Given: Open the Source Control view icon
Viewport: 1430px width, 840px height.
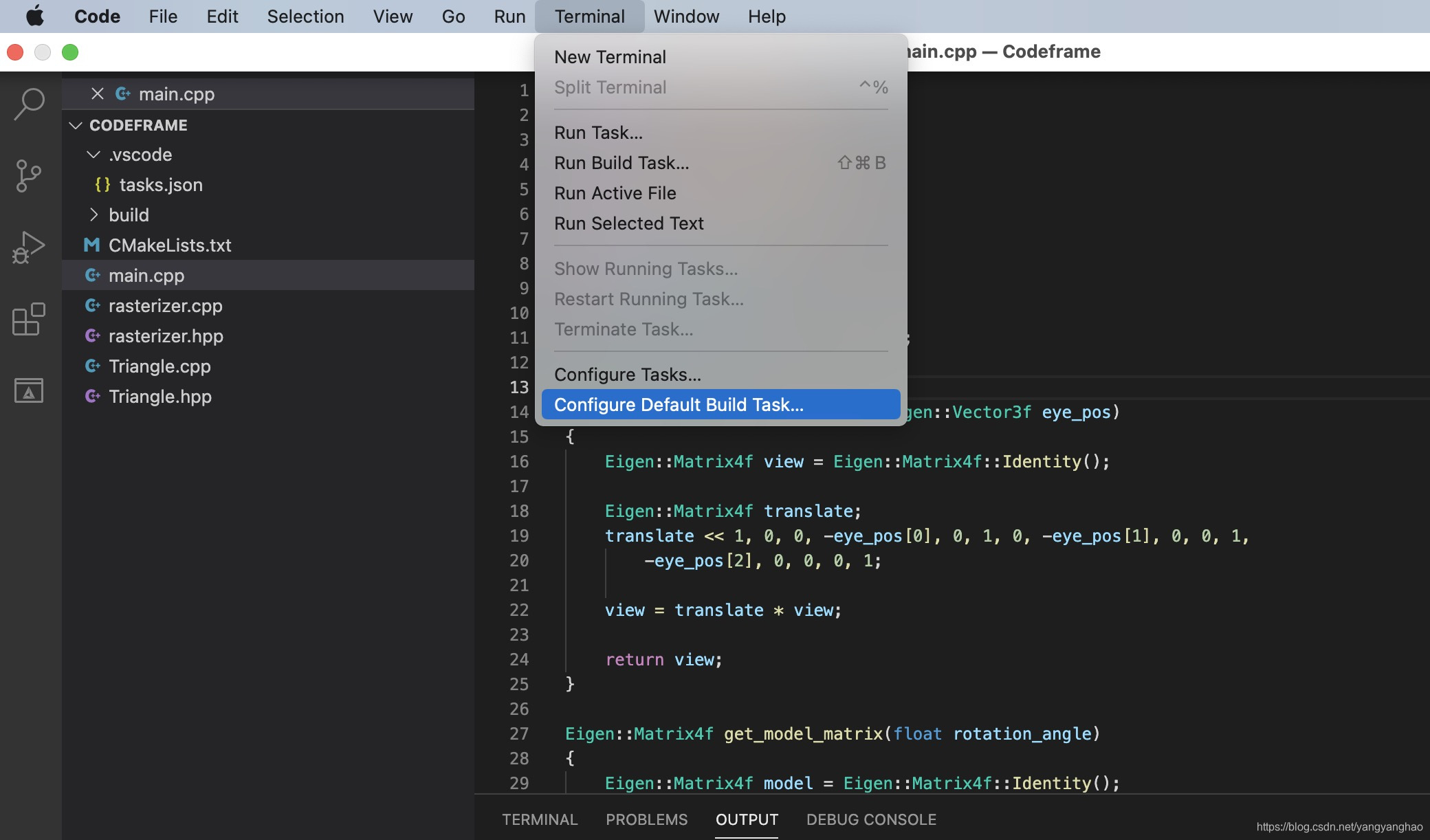Looking at the screenshot, I should click(29, 176).
